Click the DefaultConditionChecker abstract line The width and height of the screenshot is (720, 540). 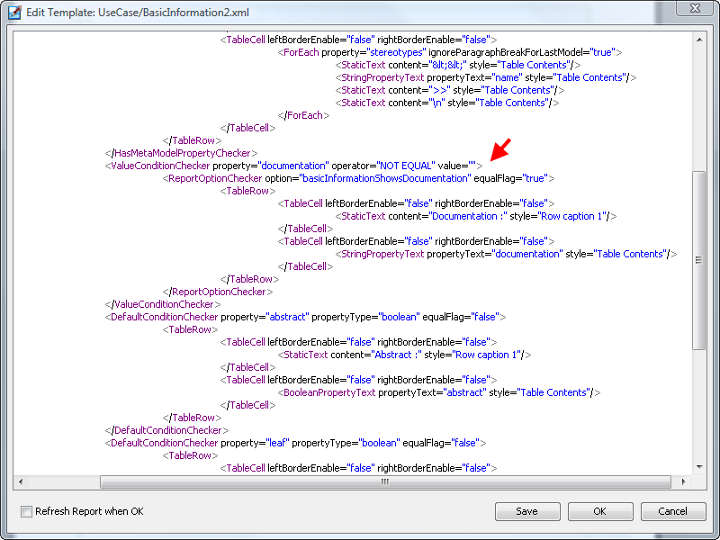coord(305,317)
